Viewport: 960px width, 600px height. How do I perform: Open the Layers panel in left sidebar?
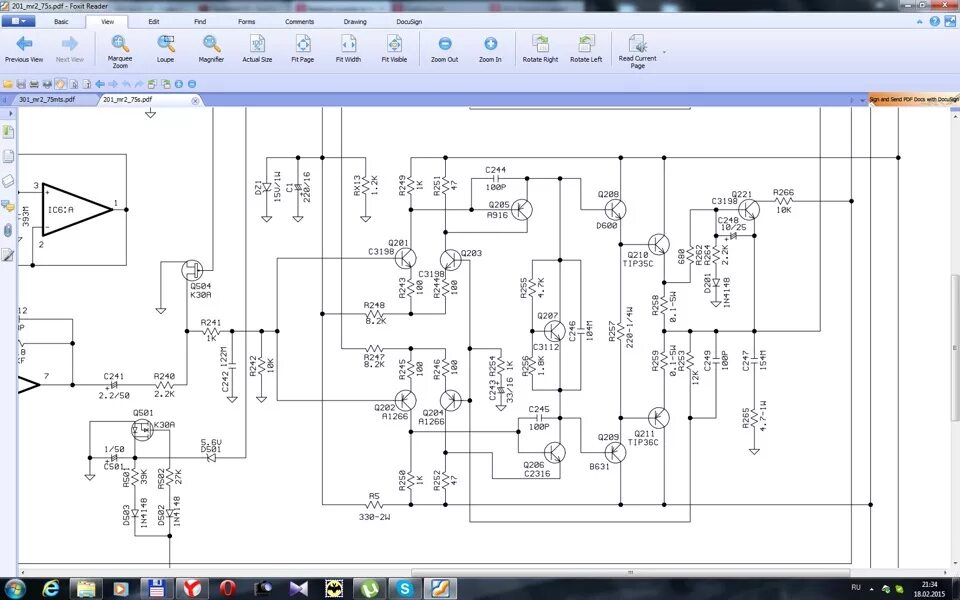(8, 181)
